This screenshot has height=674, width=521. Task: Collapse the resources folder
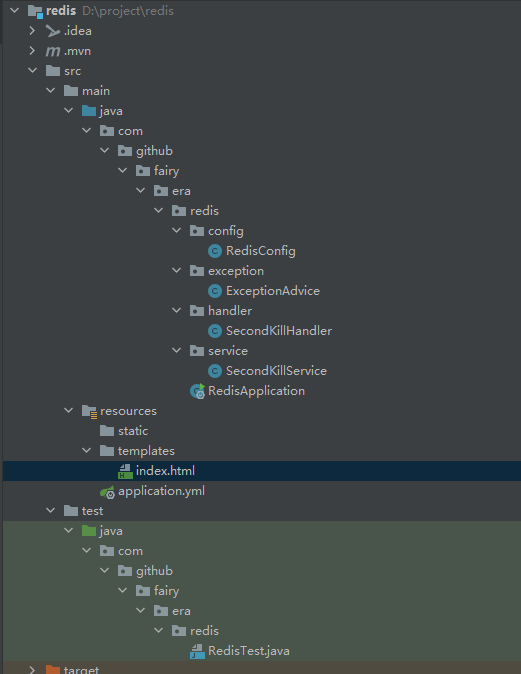coord(69,411)
